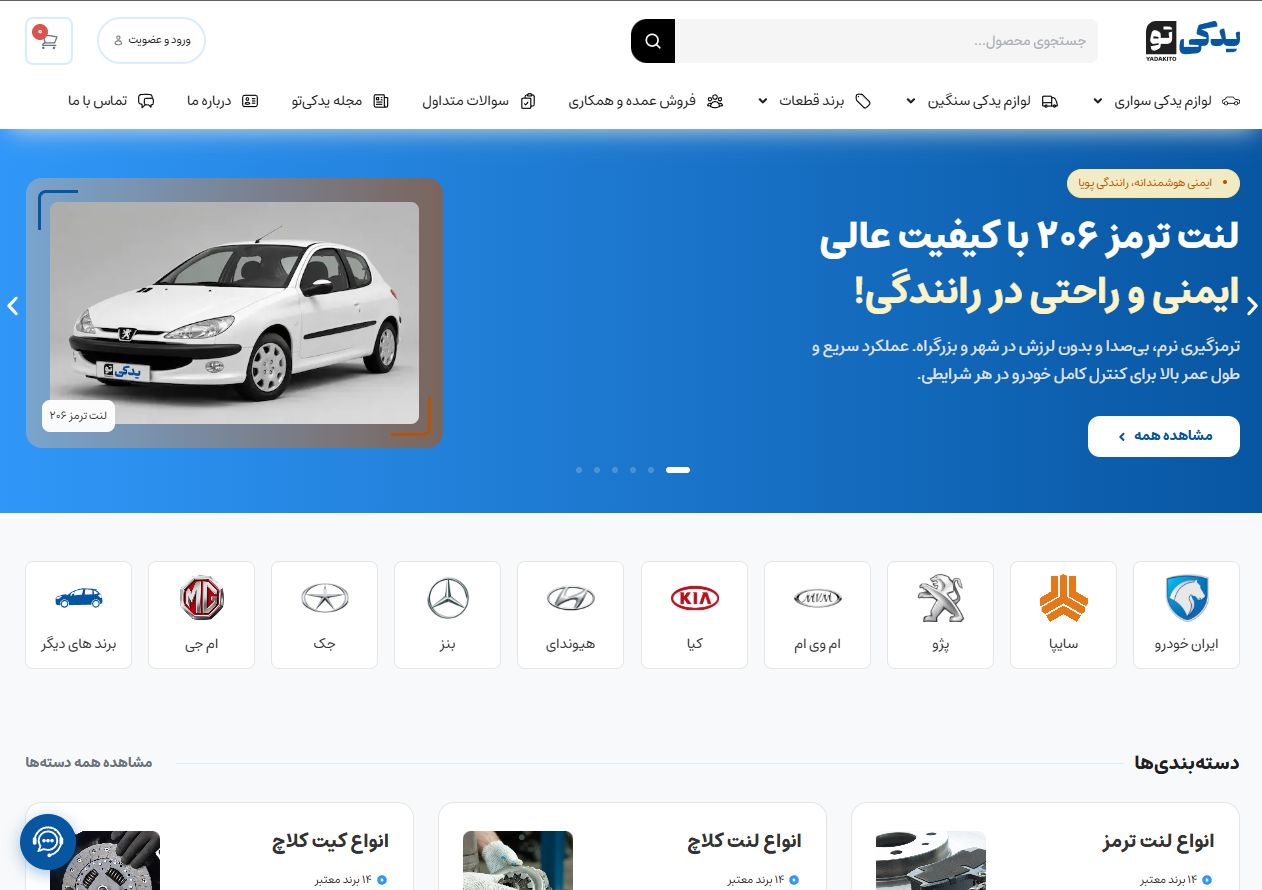The image size is (1262, 890).
Task: Select the Iran Khodro brand logo
Action: 1187,599
